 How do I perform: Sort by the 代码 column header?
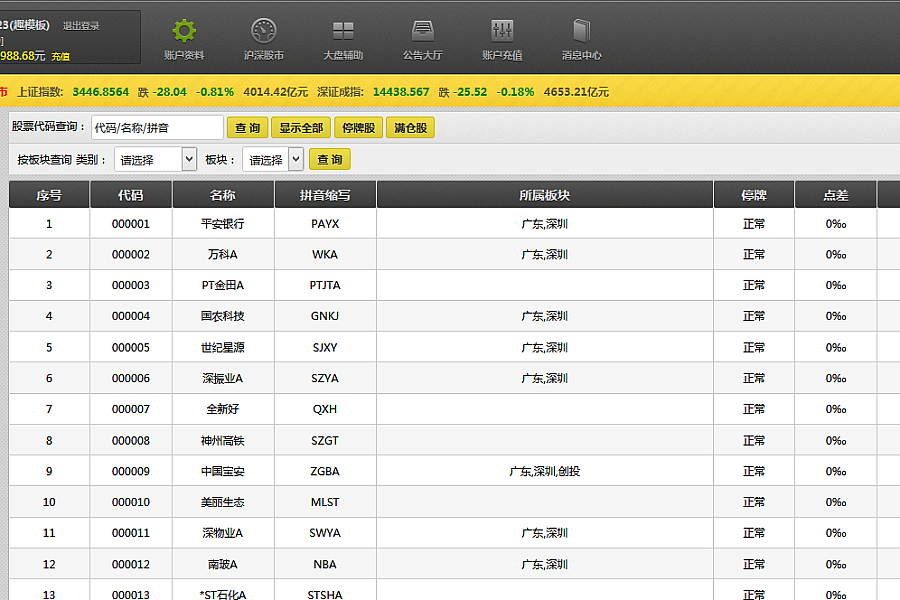(130, 195)
